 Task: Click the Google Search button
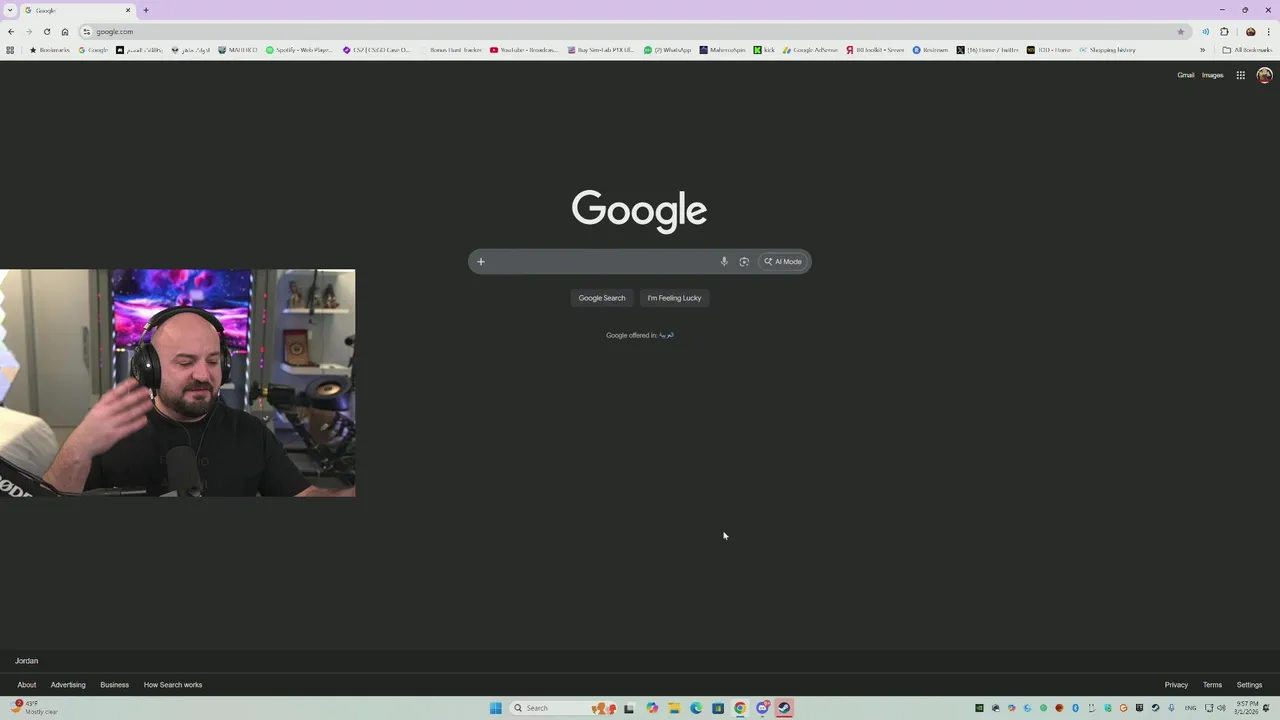(x=602, y=298)
